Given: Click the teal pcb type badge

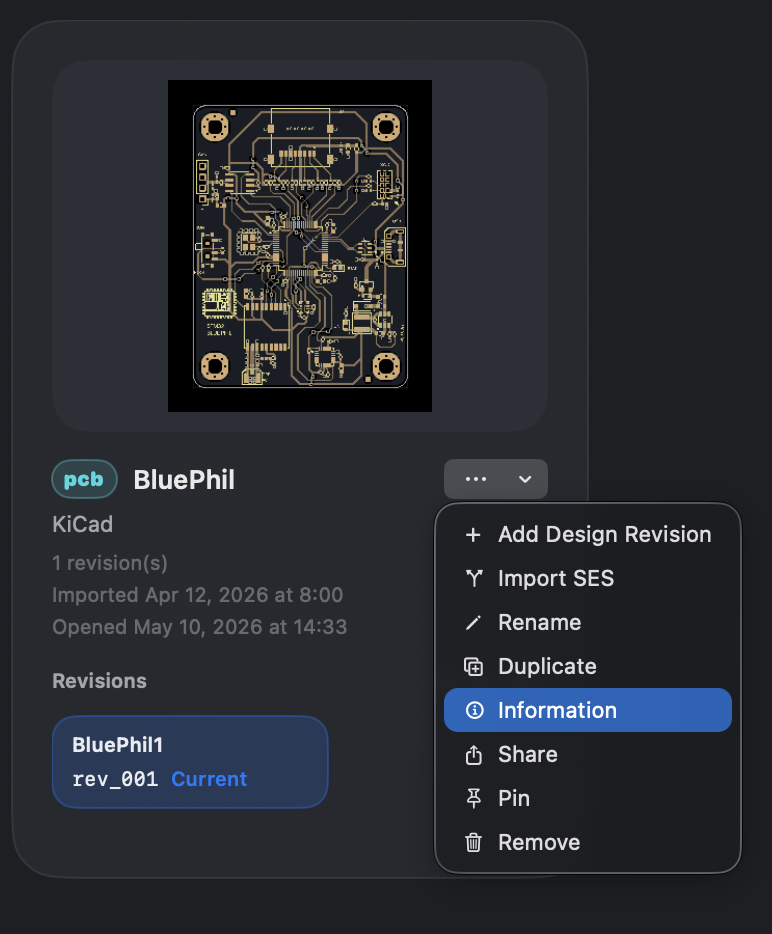Looking at the screenshot, I should pos(84,479).
